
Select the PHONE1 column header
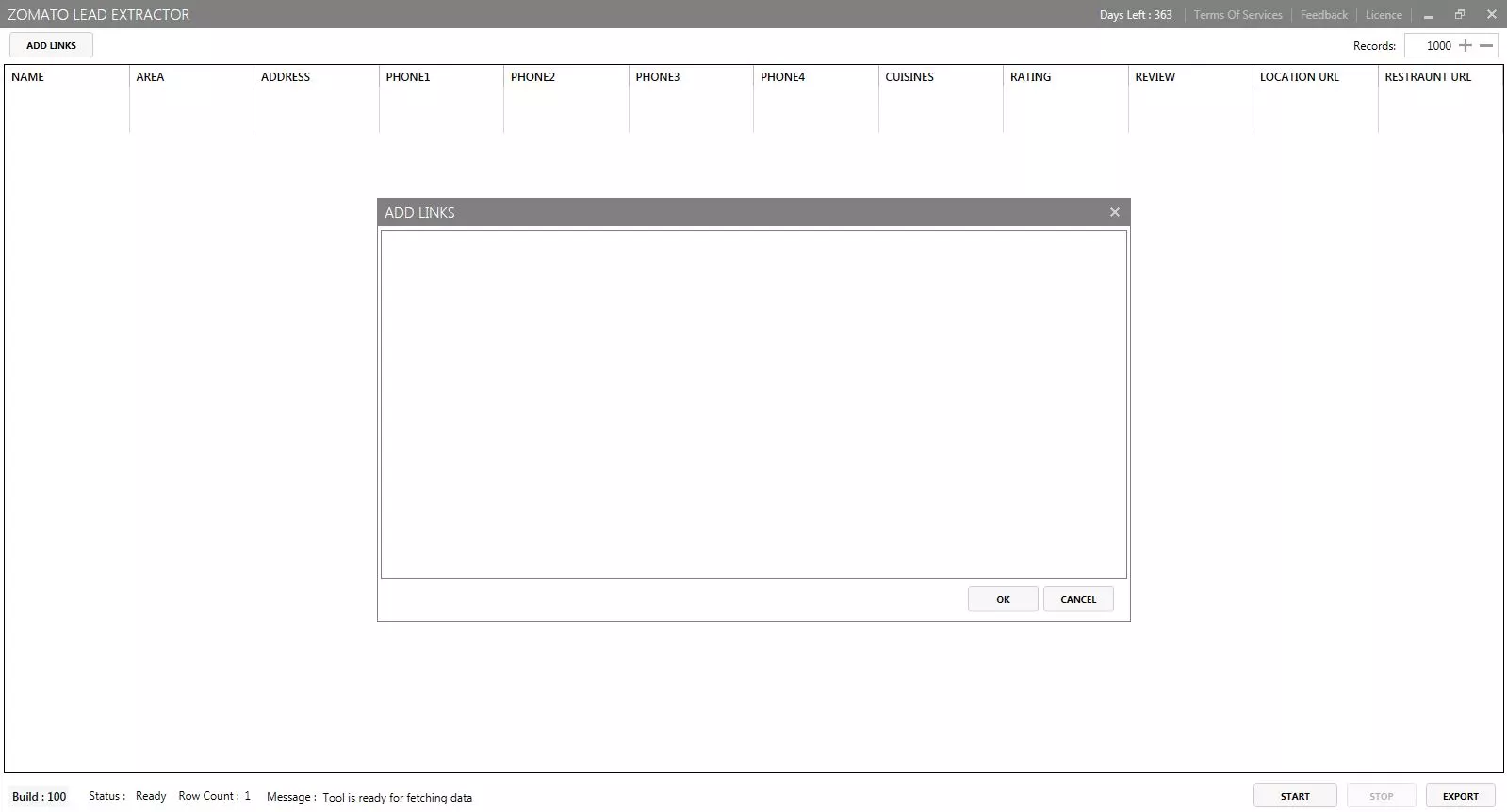(x=408, y=77)
